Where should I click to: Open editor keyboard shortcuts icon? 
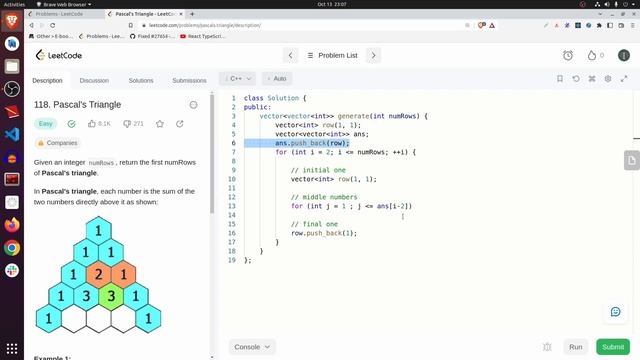click(592, 78)
